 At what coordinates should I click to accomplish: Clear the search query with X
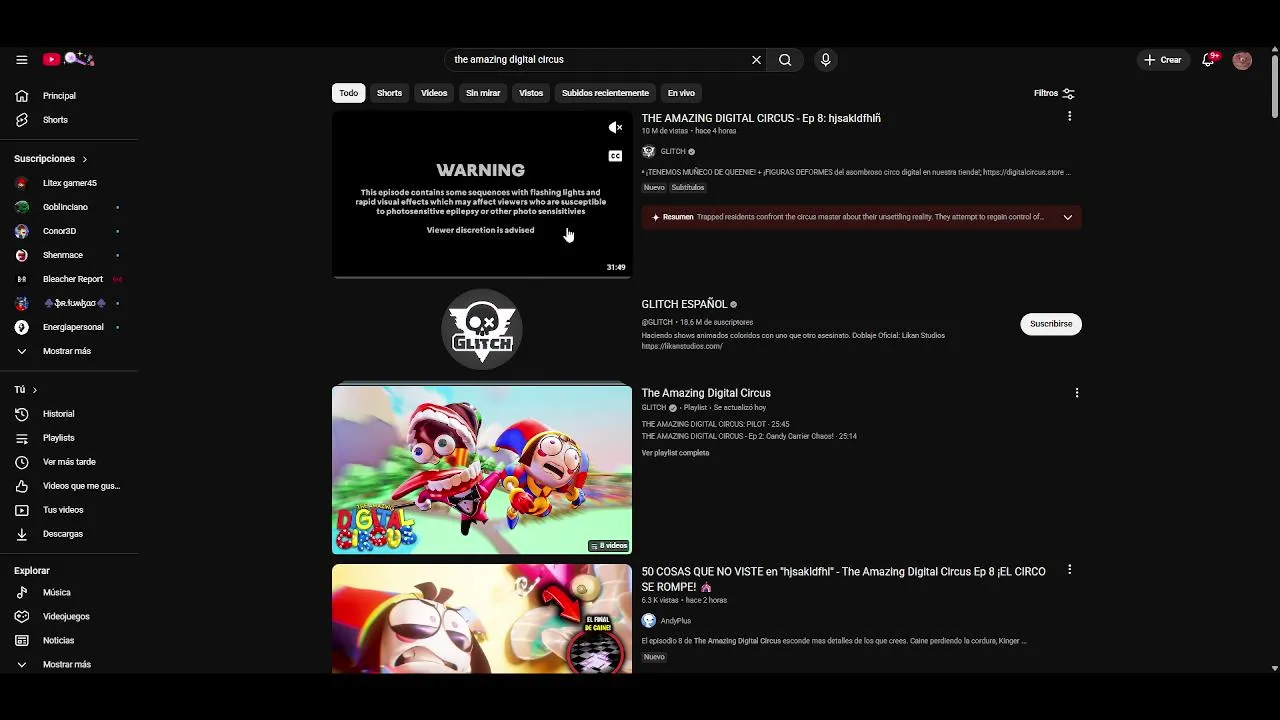tap(756, 60)
